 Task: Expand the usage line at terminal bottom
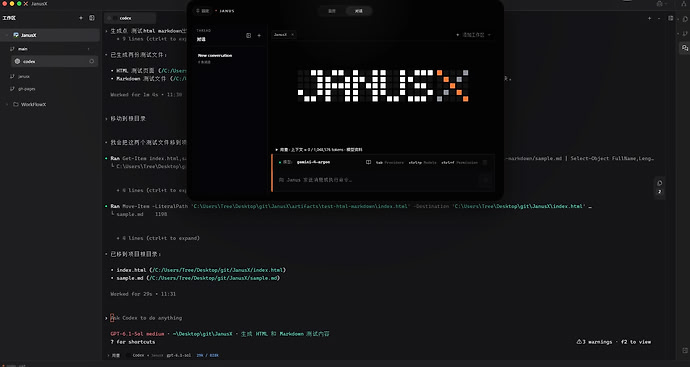click(114, 355)
